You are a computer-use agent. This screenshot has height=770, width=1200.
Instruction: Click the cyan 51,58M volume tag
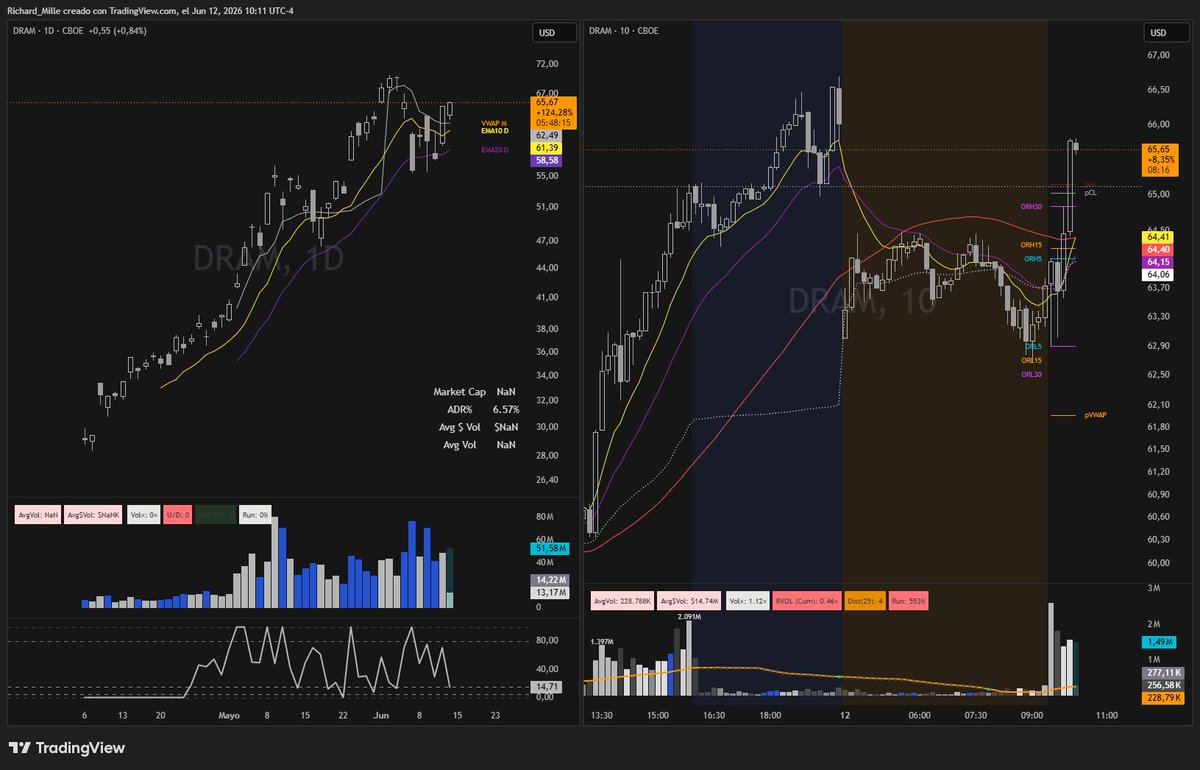click(x=551, y=549)
